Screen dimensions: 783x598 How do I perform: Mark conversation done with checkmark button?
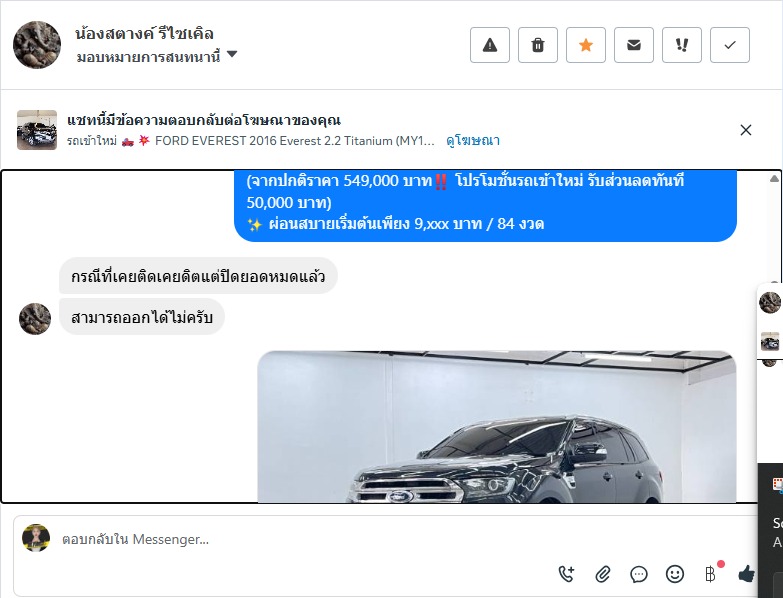click(x=729, y=45)
